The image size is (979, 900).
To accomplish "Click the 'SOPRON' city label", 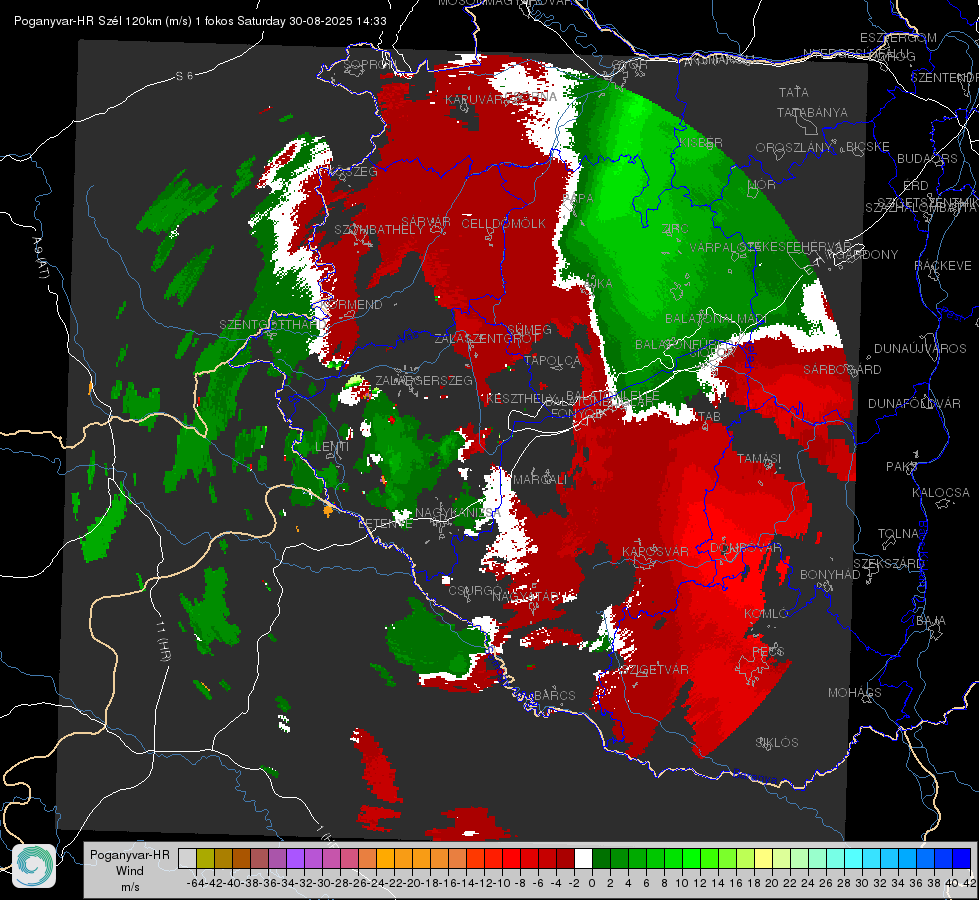I will click(369, 64).
